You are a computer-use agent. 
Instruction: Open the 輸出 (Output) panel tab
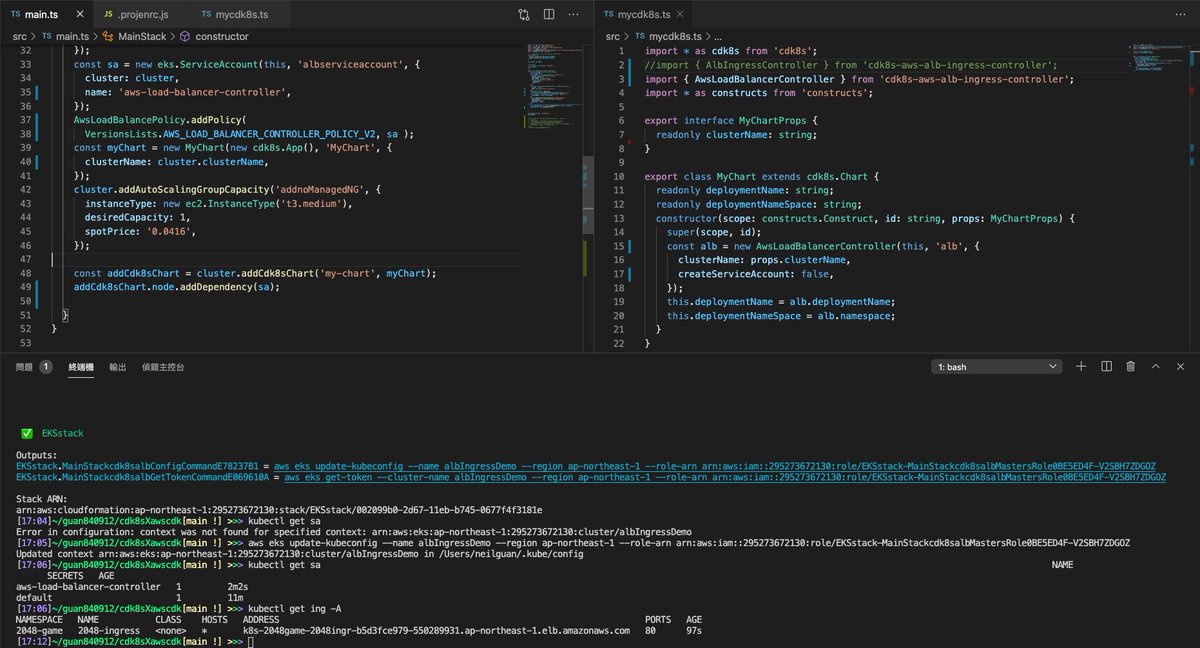click(x=118, y=367)
